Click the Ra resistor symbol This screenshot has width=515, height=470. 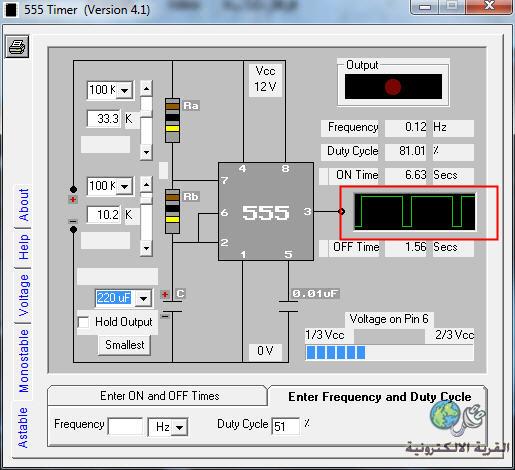(x=172, y=120)
